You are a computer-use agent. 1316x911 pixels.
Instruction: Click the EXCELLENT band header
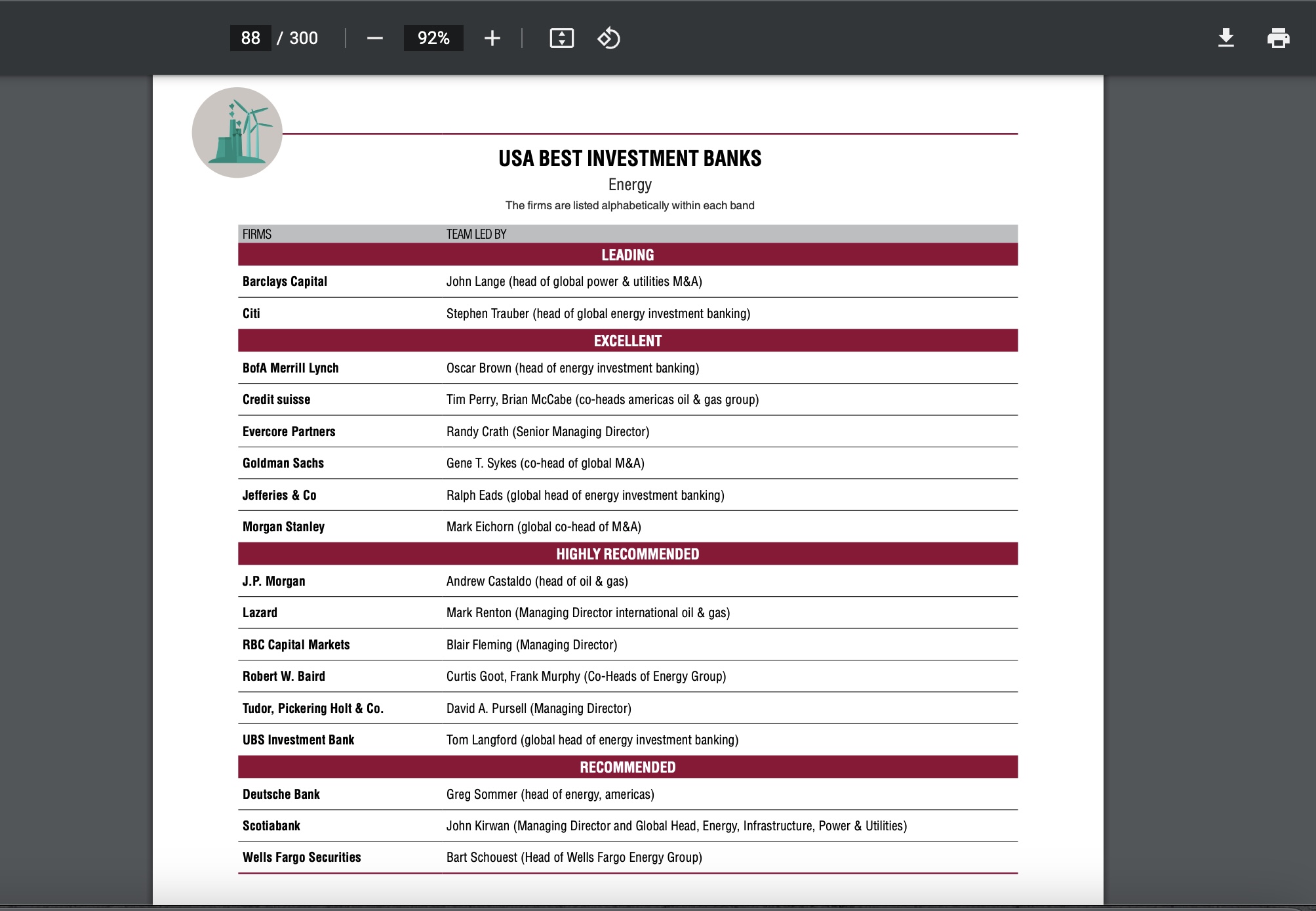628,341
